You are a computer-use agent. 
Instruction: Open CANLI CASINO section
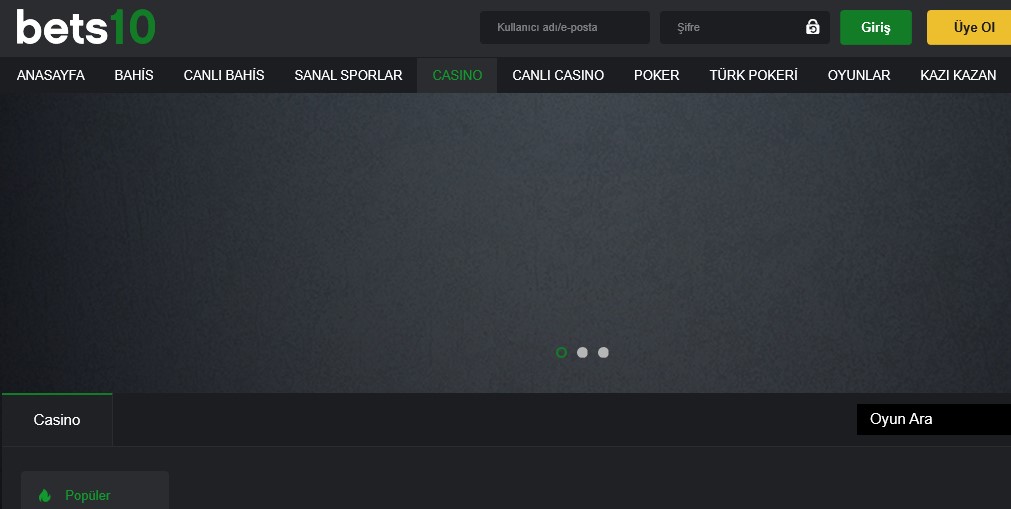click(x=558, y=75)
